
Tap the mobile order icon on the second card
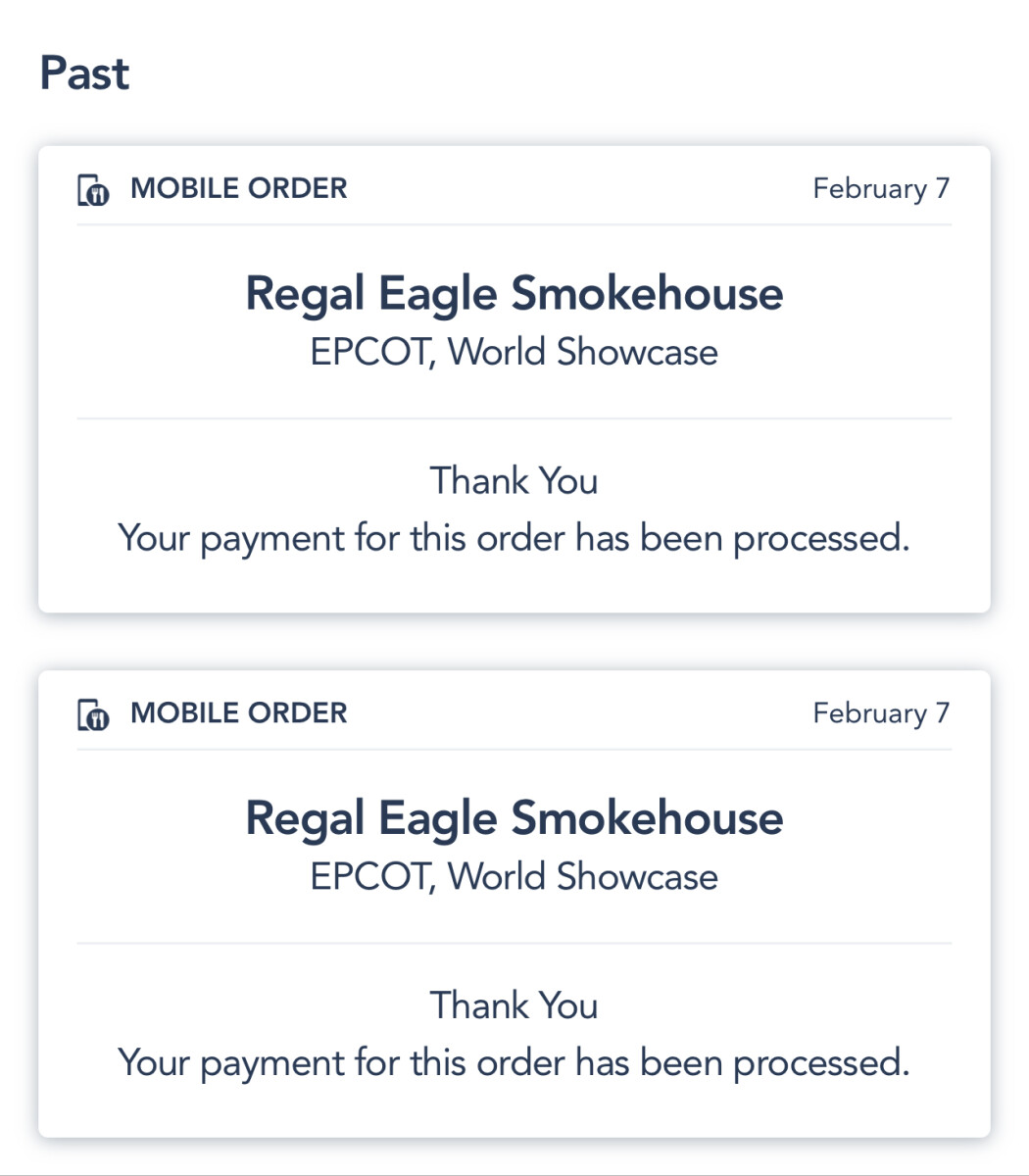[93, 715]
